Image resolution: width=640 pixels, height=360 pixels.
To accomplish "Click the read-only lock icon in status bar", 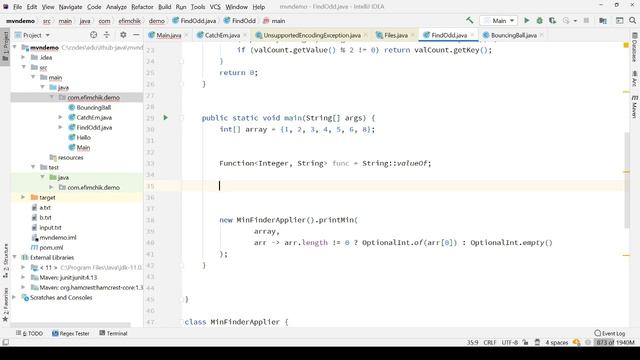I will point(525,342).
